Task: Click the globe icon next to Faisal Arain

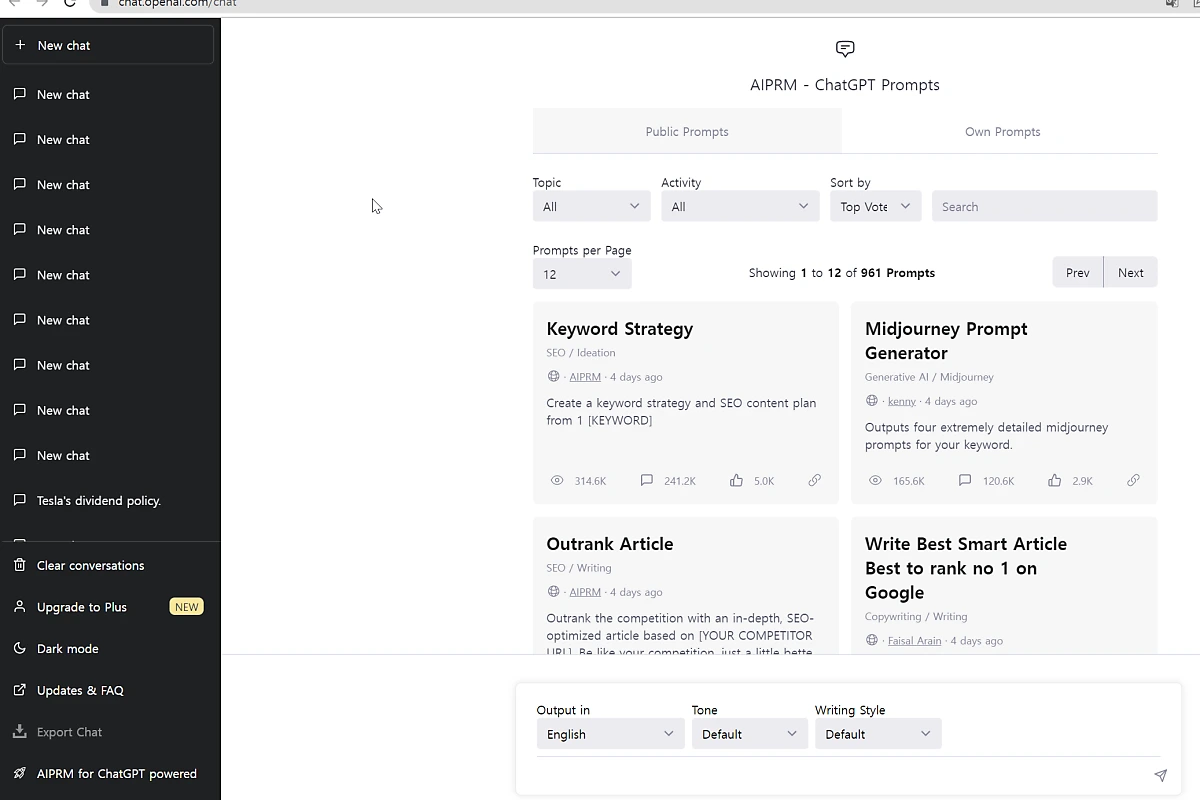Action: 872,640
